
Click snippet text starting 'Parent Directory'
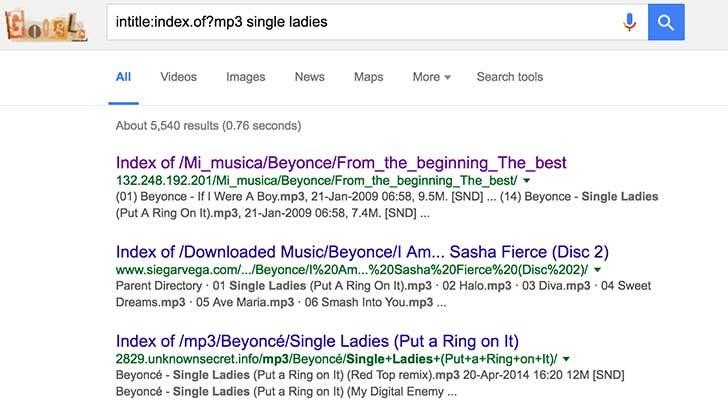click(383, 286)
